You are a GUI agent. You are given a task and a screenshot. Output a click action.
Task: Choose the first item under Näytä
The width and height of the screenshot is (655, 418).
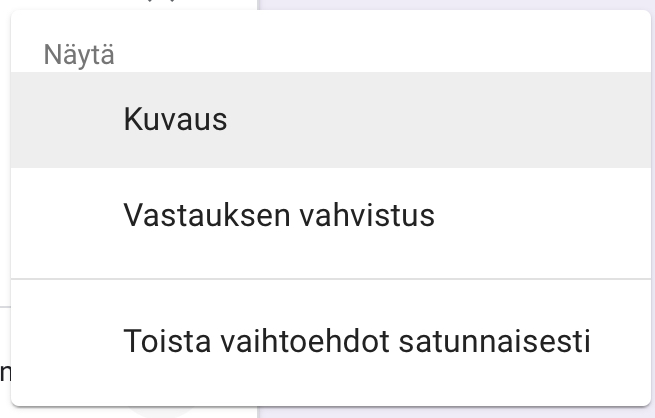(175, 120)
